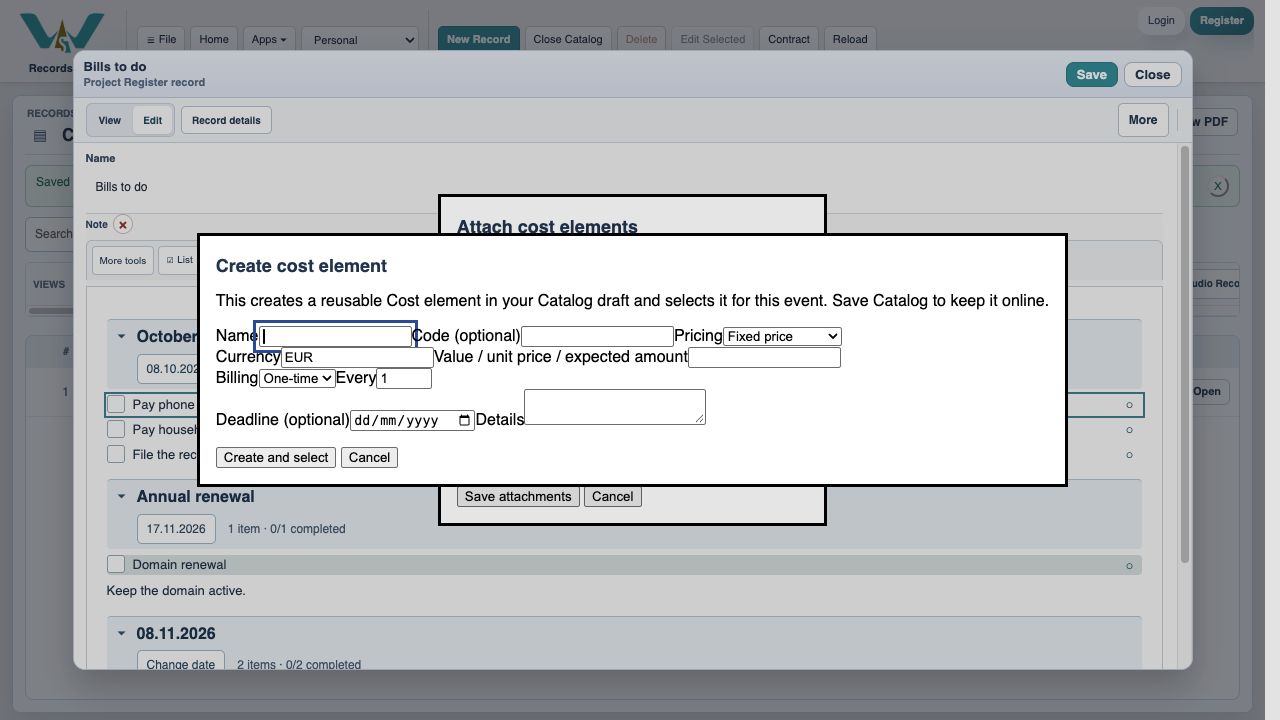Click the status circle on Domain renewal row
This screenshot has width=1280, height=720.
click(1129, 566)
